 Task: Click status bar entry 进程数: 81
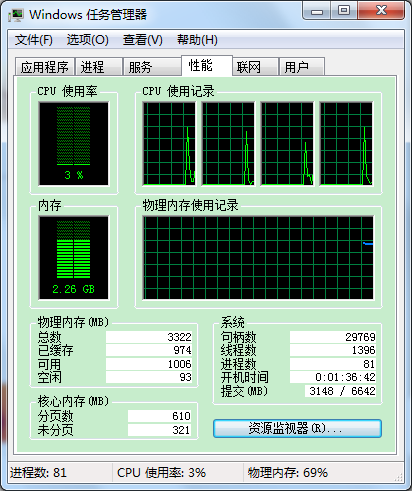tap(38, 473)
